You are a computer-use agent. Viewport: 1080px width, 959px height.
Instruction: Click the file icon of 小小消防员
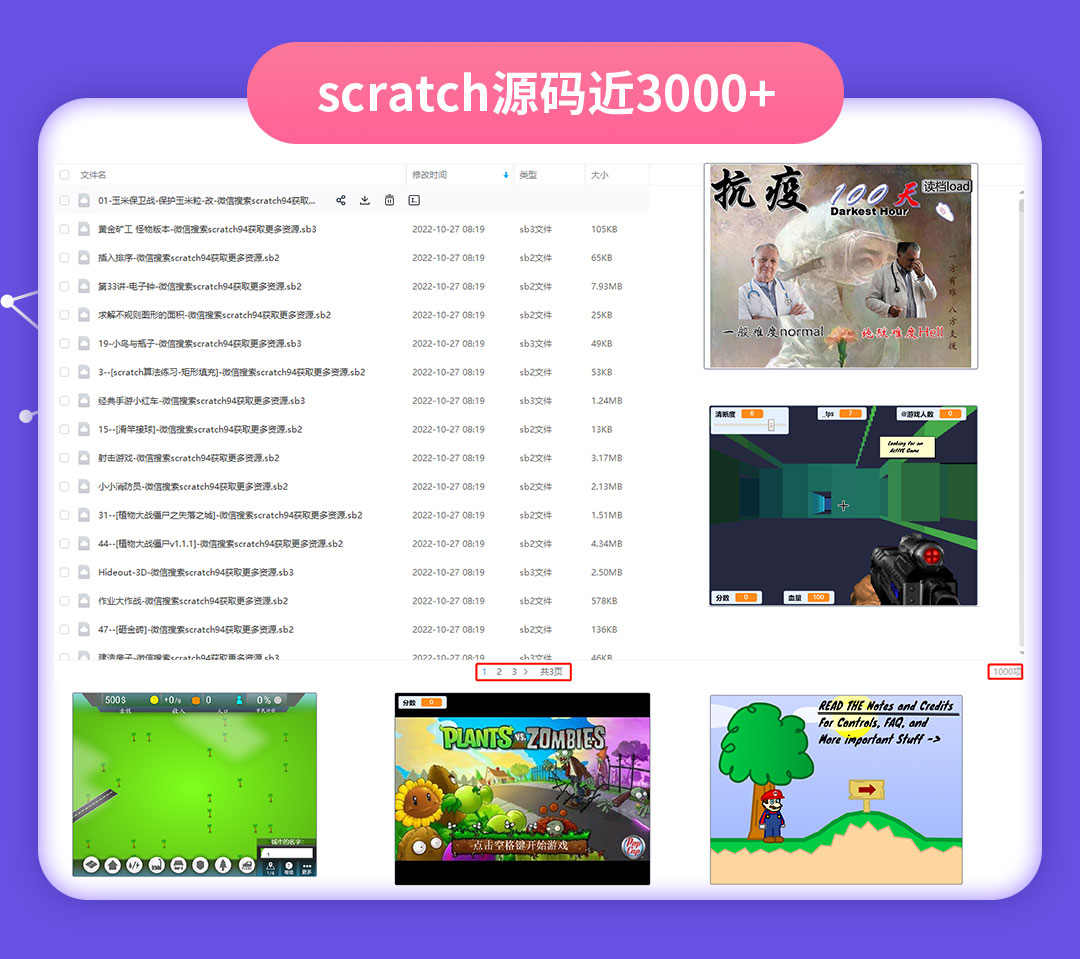tap(84, 486)
